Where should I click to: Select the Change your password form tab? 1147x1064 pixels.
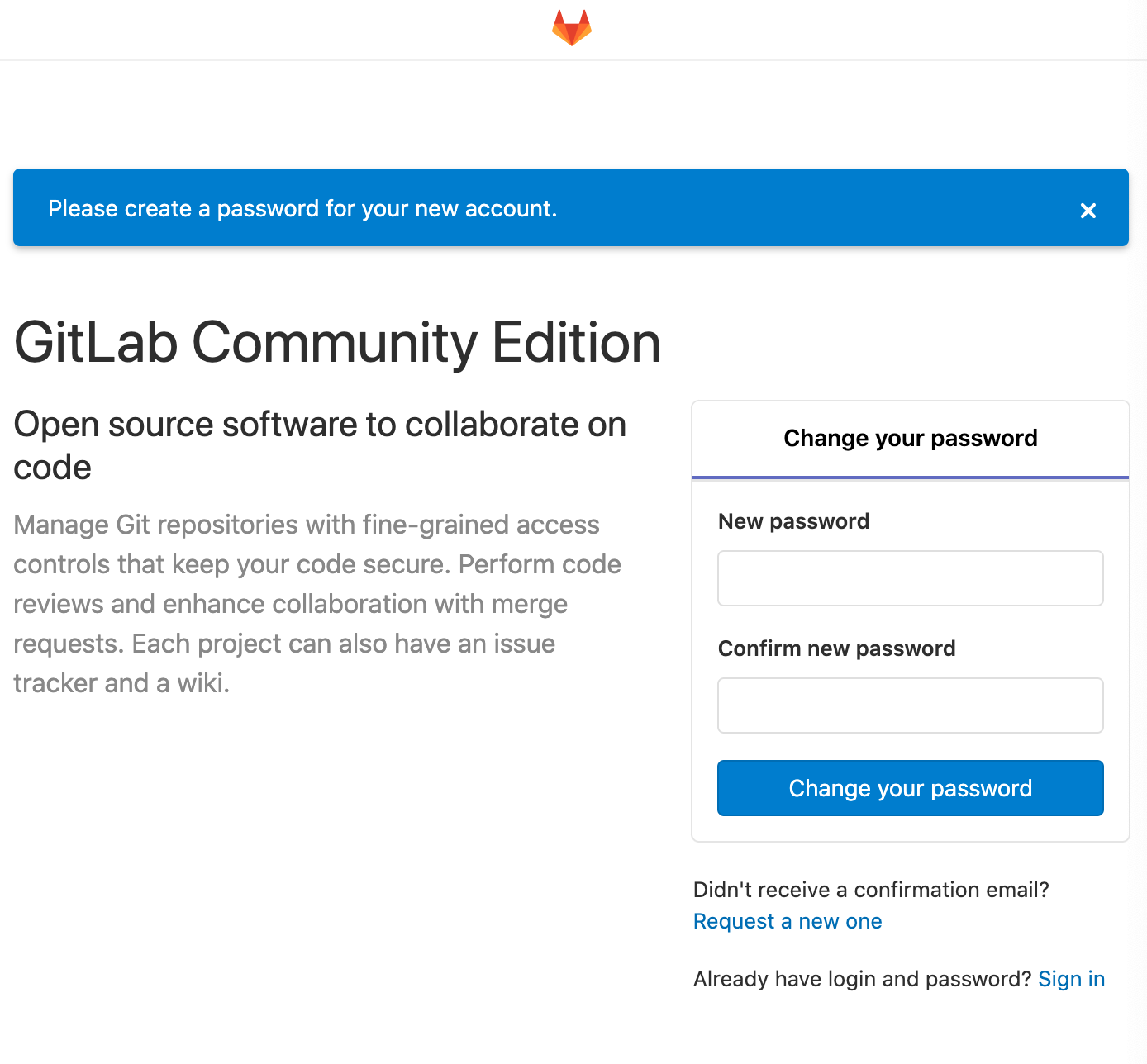coord(910,438)
